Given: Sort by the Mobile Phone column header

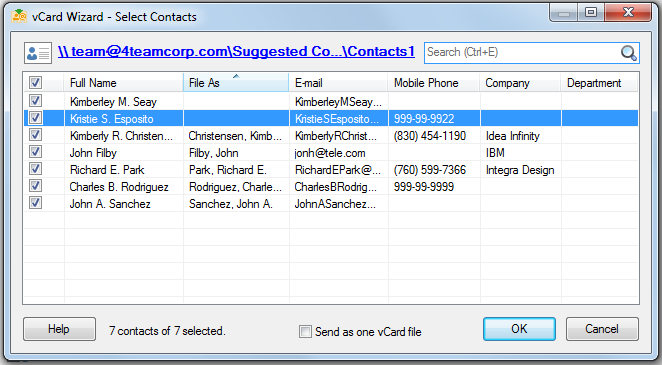Looking at the screenshot, I should click(x=434, y=83).
